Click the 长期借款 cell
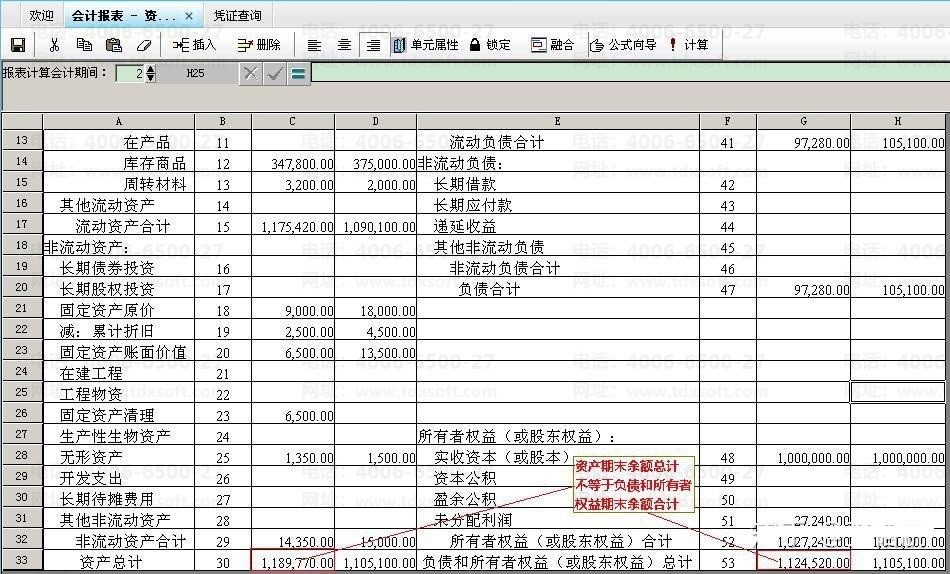950x574 pixels. pyautogui.click(x=558, y=184)
